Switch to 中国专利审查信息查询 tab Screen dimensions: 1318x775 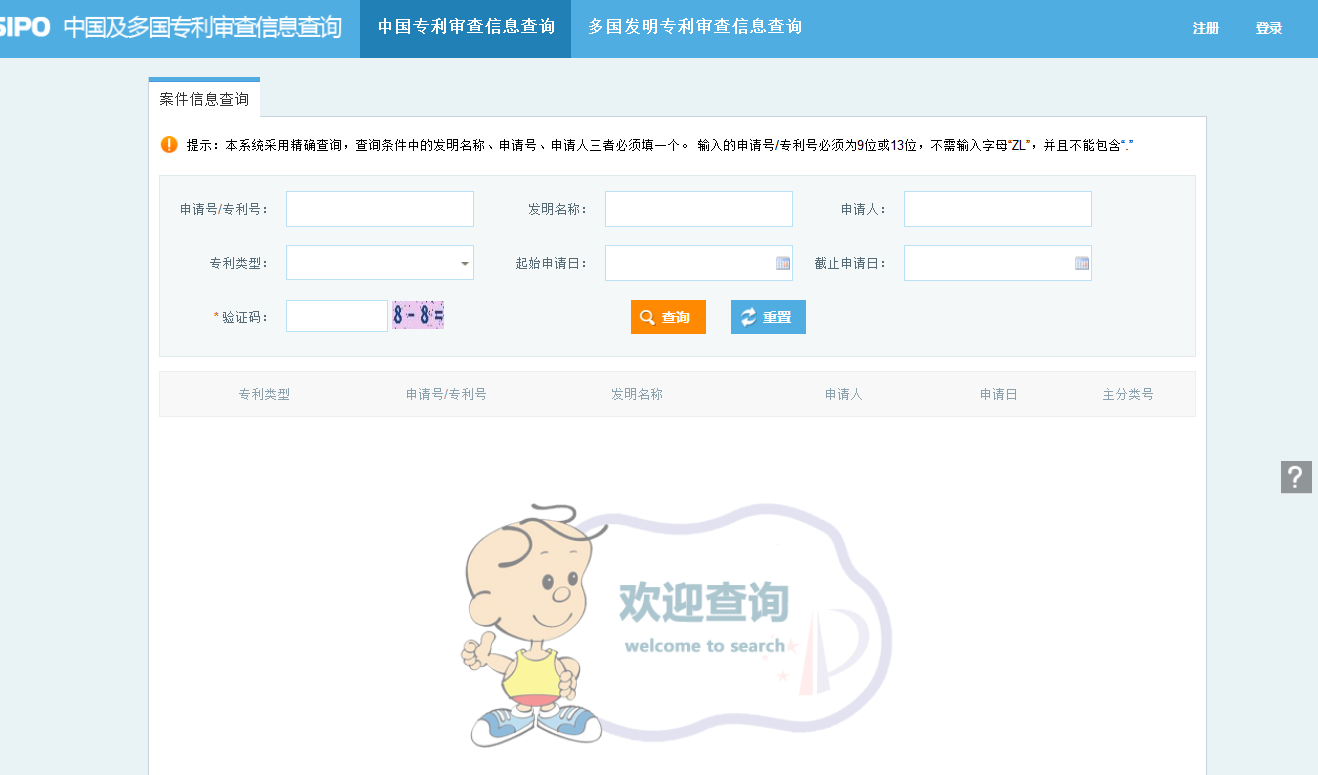tap(465, 27)
